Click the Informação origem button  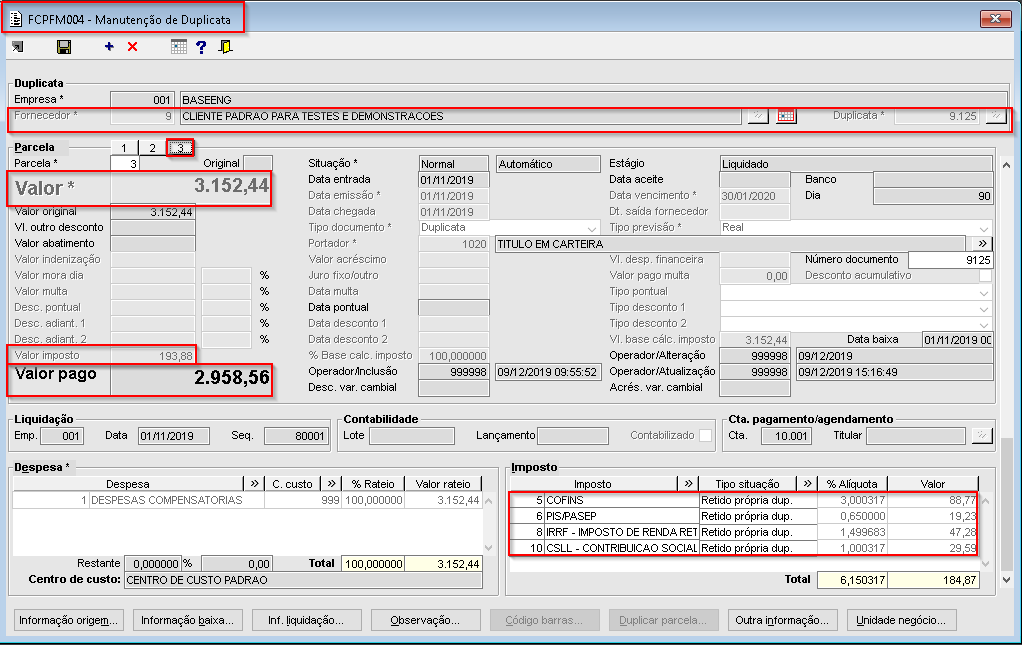68,620
